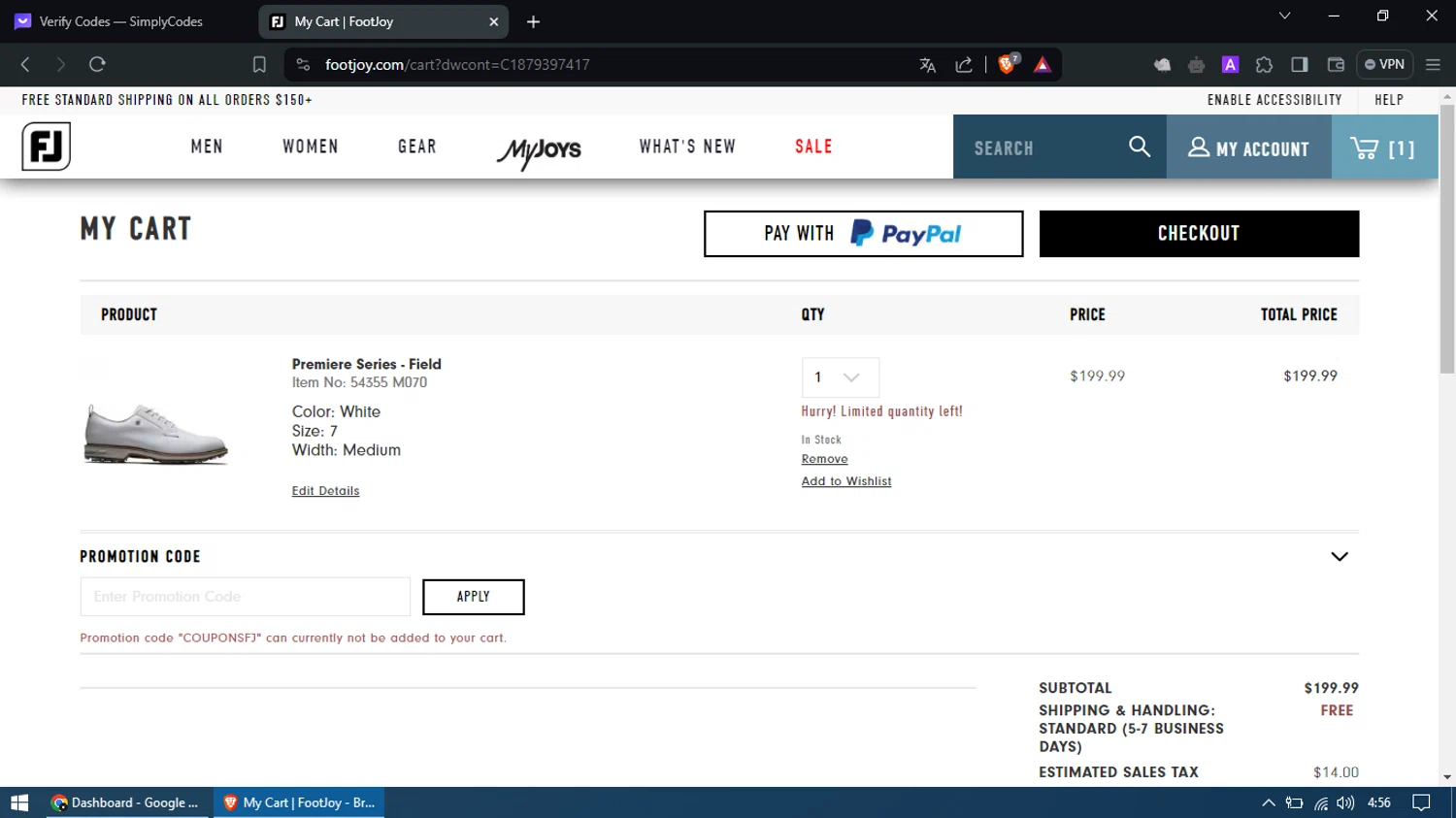Open the browser hamburger menu
Screen dimensions: 1456x818
(x=1433, y=65)
